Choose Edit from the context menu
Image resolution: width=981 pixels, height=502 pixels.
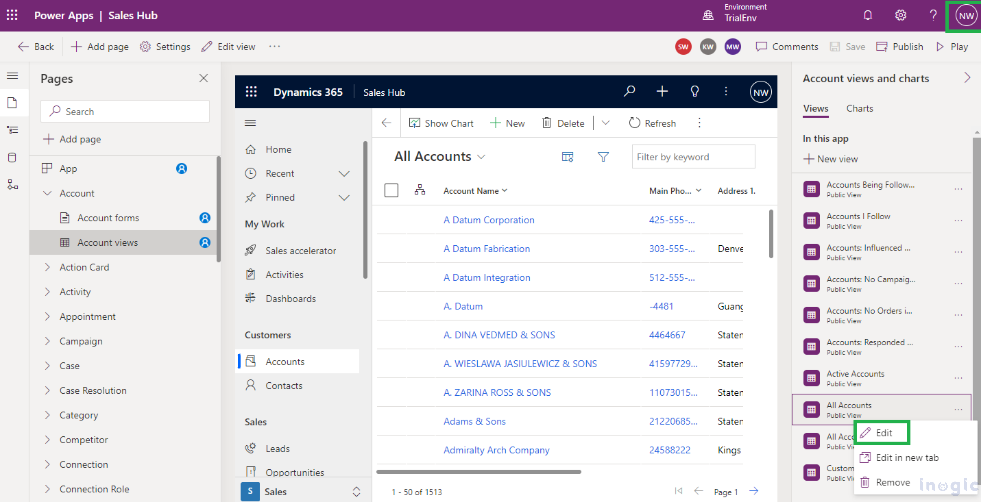[x=882, y=433]
